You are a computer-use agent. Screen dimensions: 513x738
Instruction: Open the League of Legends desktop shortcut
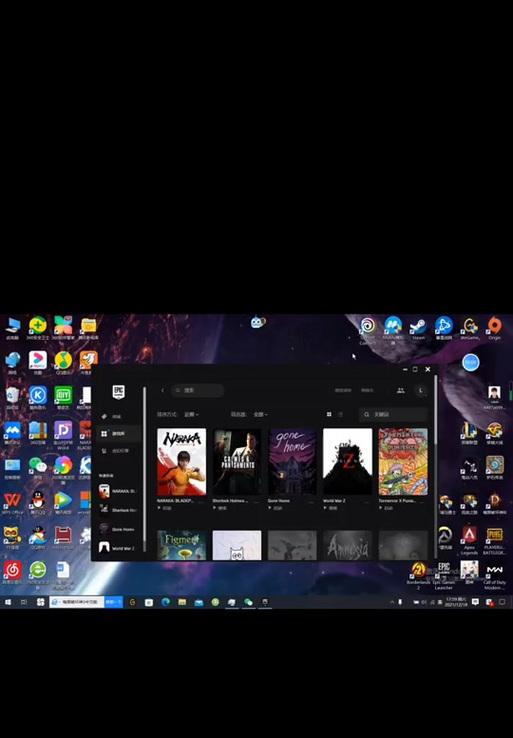point(469,433)
